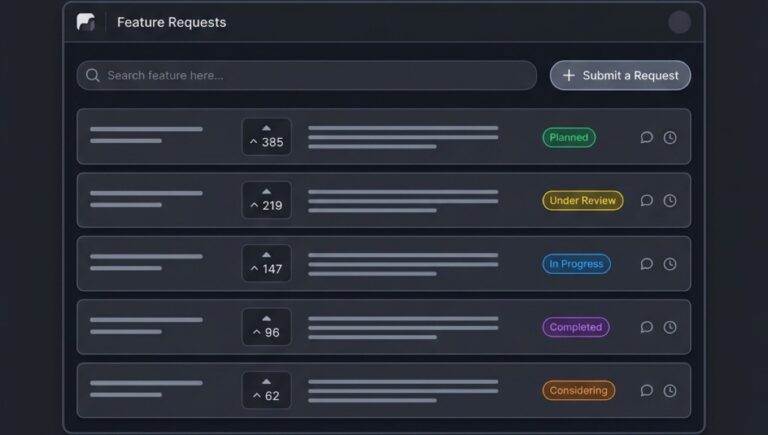
Task: Upvote the request with 385 votes
Action: [266, 137]
